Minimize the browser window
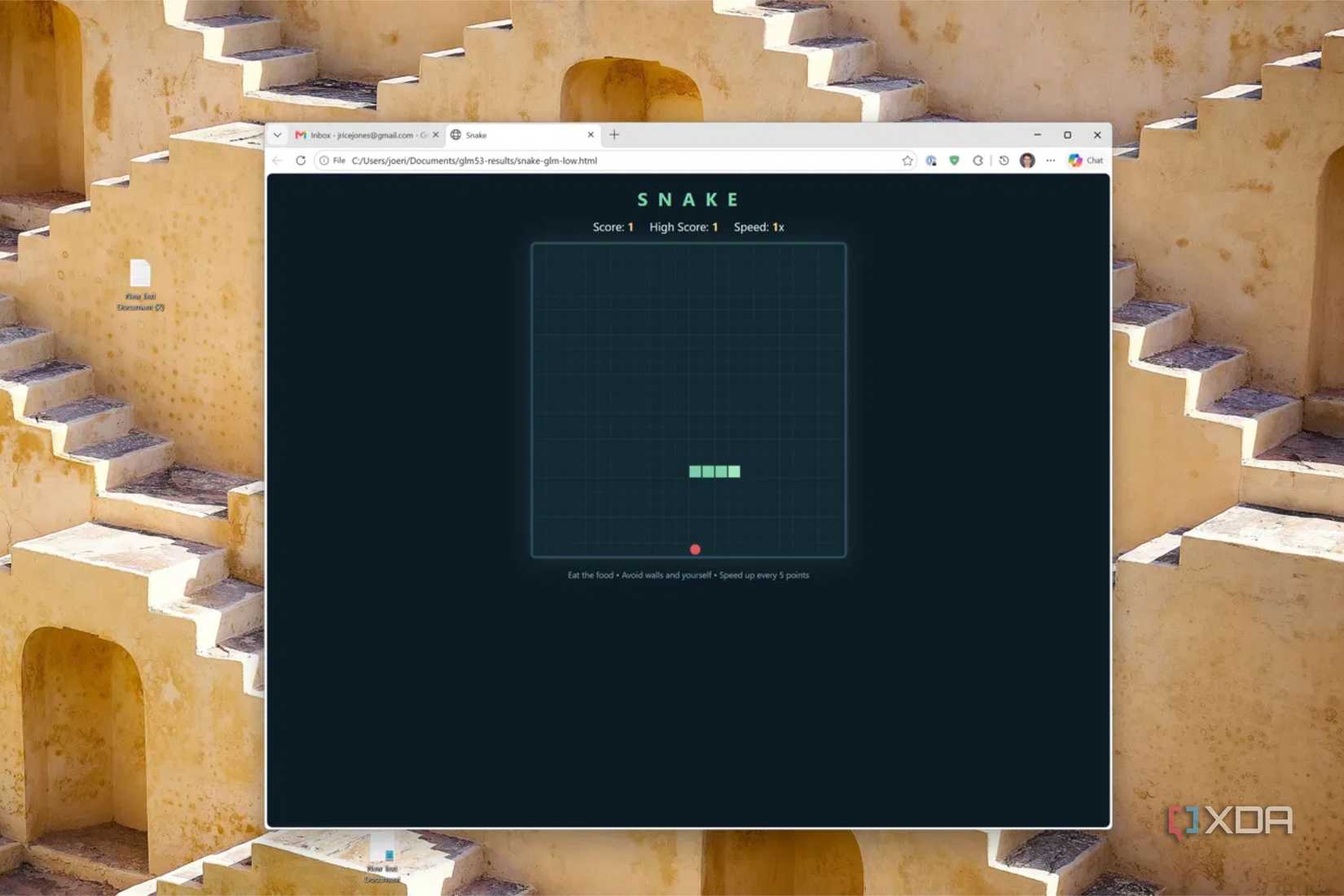Image resolution: width=1344 pixels, height=896 pixels. pyautogui.click(x=1038, y=134)
